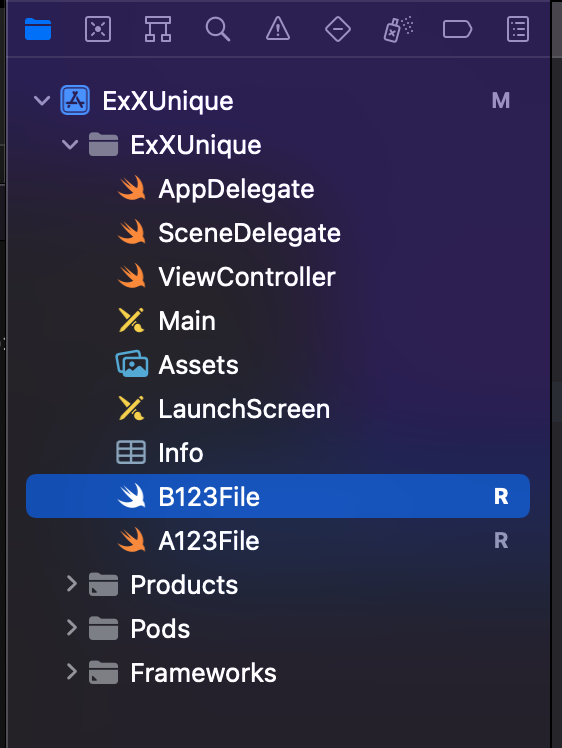Select the Products folder label
562x748 pixels.
(184, 585)
